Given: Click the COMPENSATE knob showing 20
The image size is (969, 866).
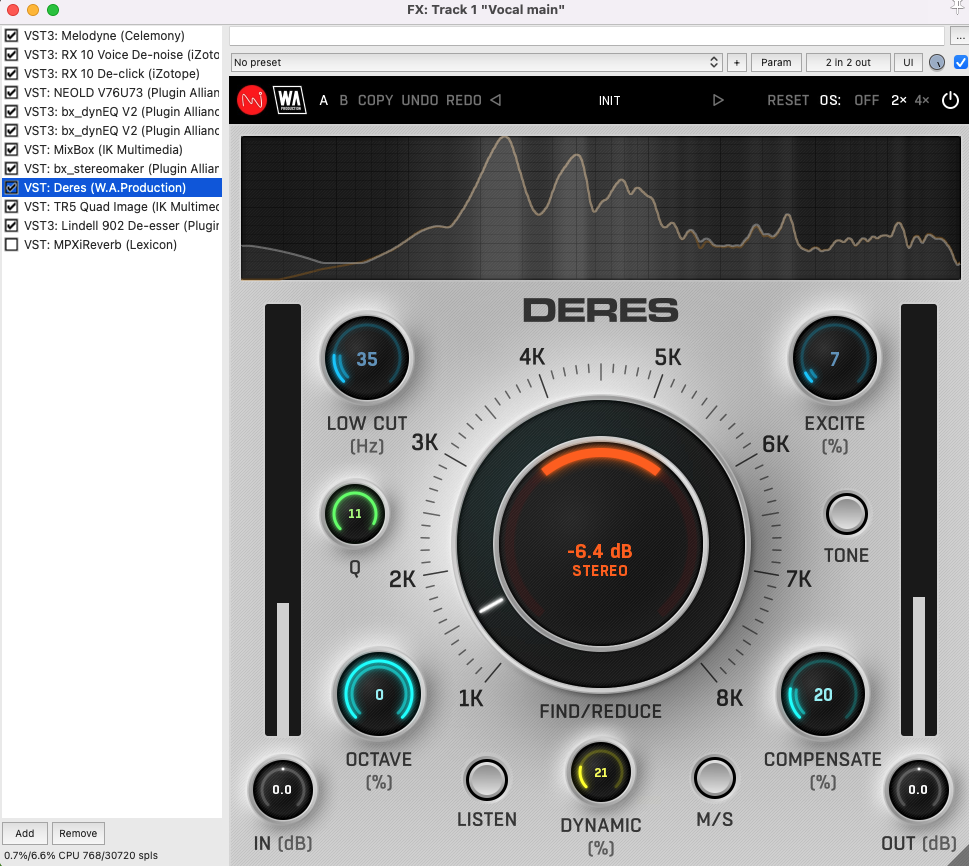Looking at the screenshot, I should [x=823, y=694].
